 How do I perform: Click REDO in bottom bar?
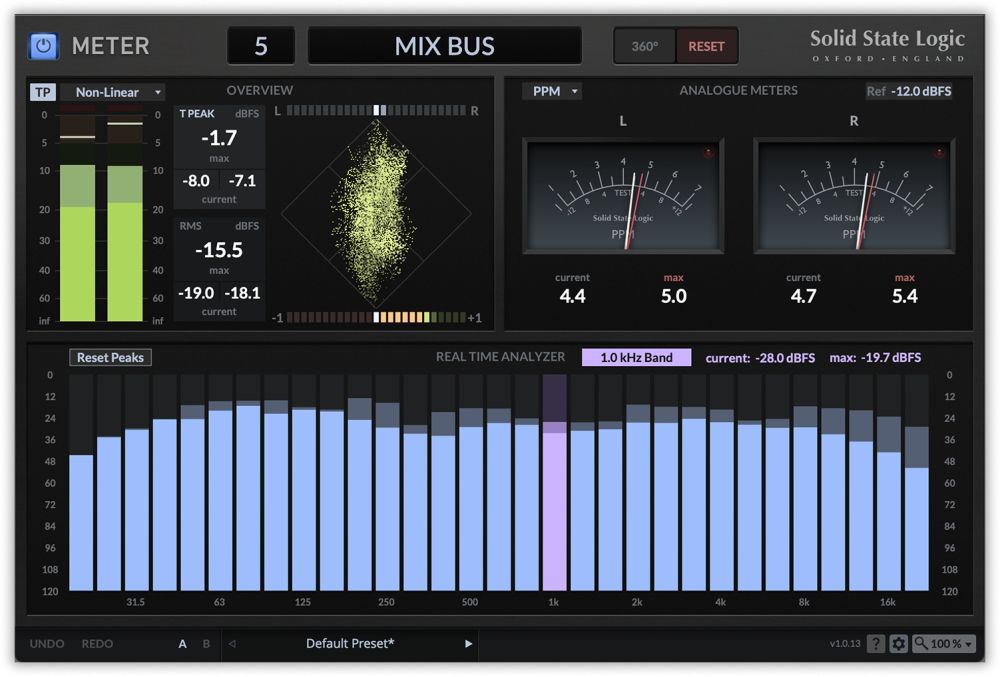97,644
